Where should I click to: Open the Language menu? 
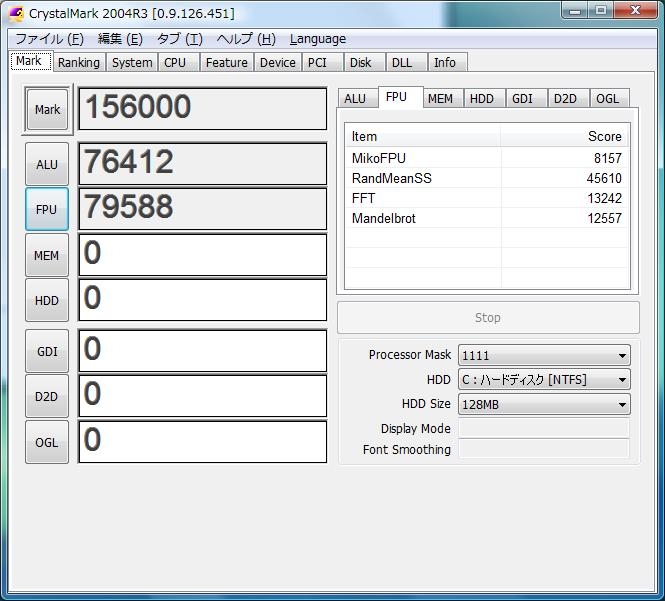coord(317,39)
